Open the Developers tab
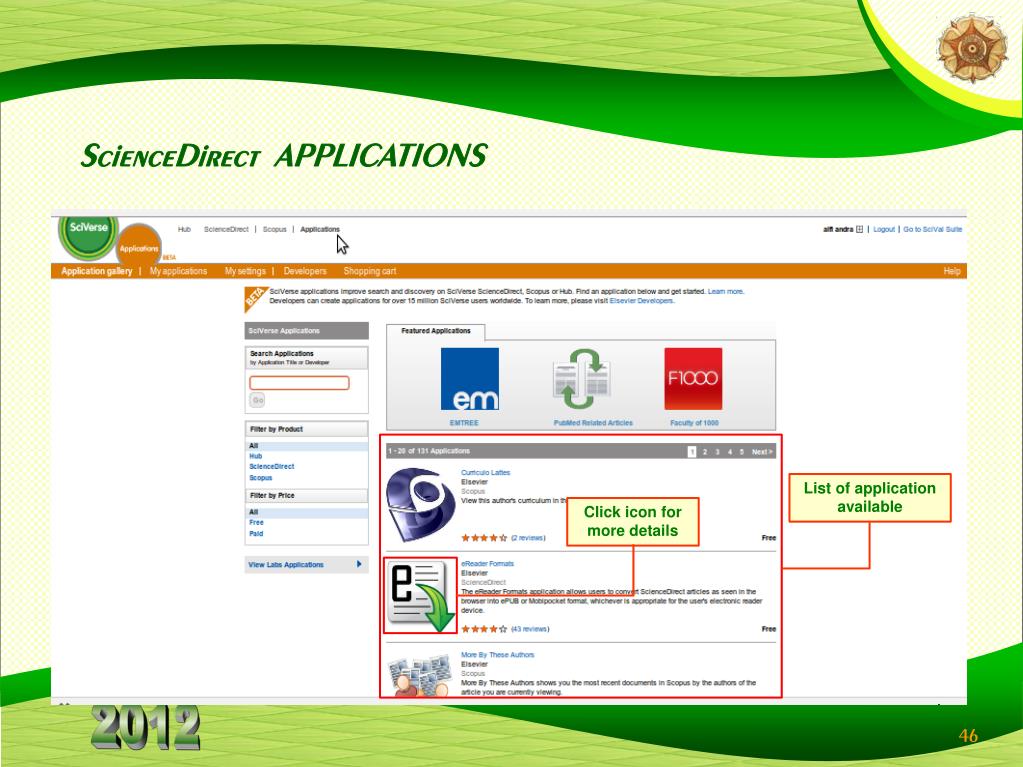The height and width of the screenshot is (767, 1023). [305, 271]
